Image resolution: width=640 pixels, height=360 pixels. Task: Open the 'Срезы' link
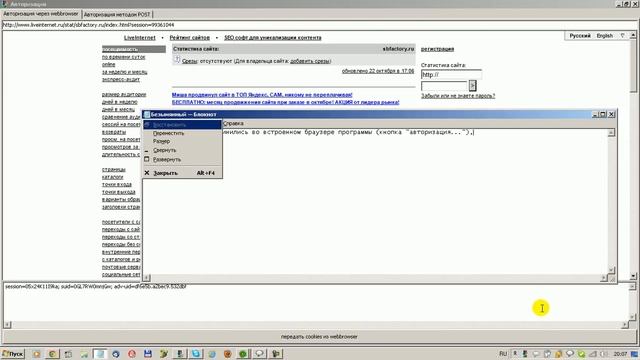[189, 61]
